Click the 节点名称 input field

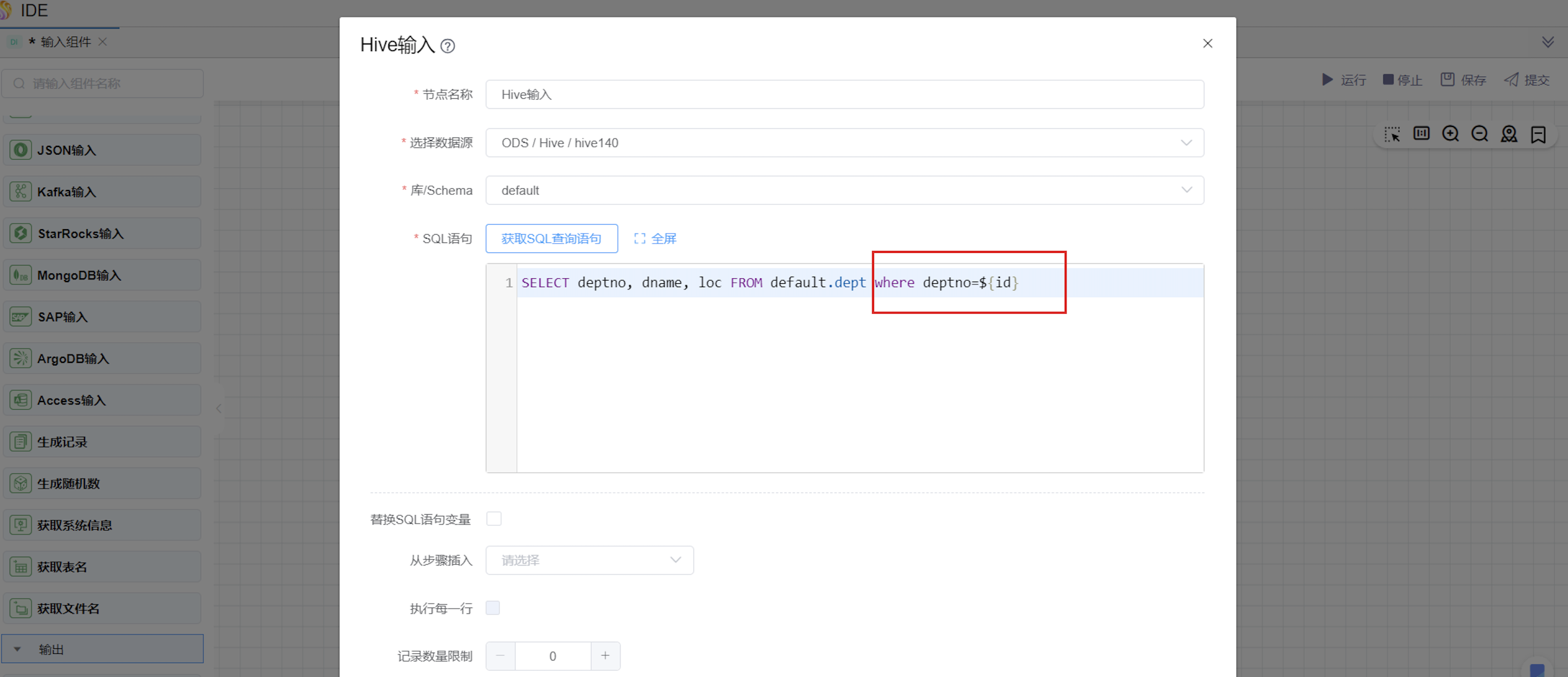click(844, 95)
